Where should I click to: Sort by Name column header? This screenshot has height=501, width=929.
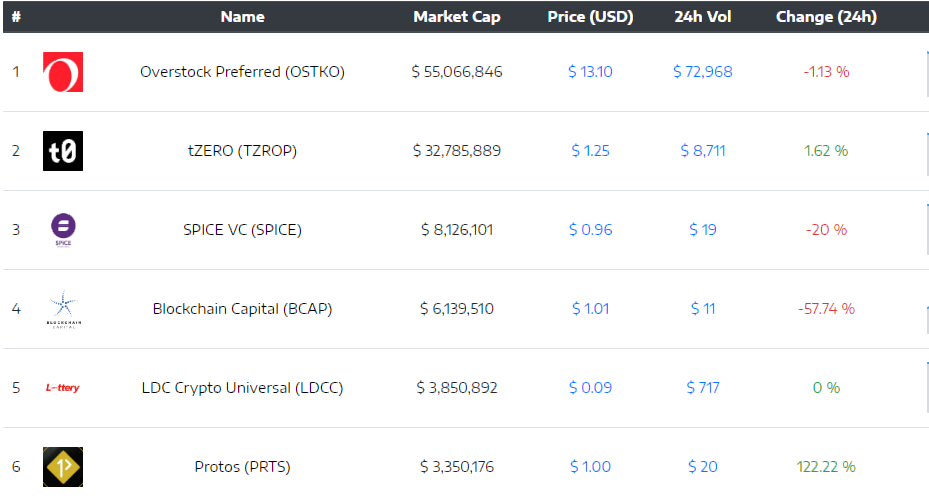(x=242, y=17)
